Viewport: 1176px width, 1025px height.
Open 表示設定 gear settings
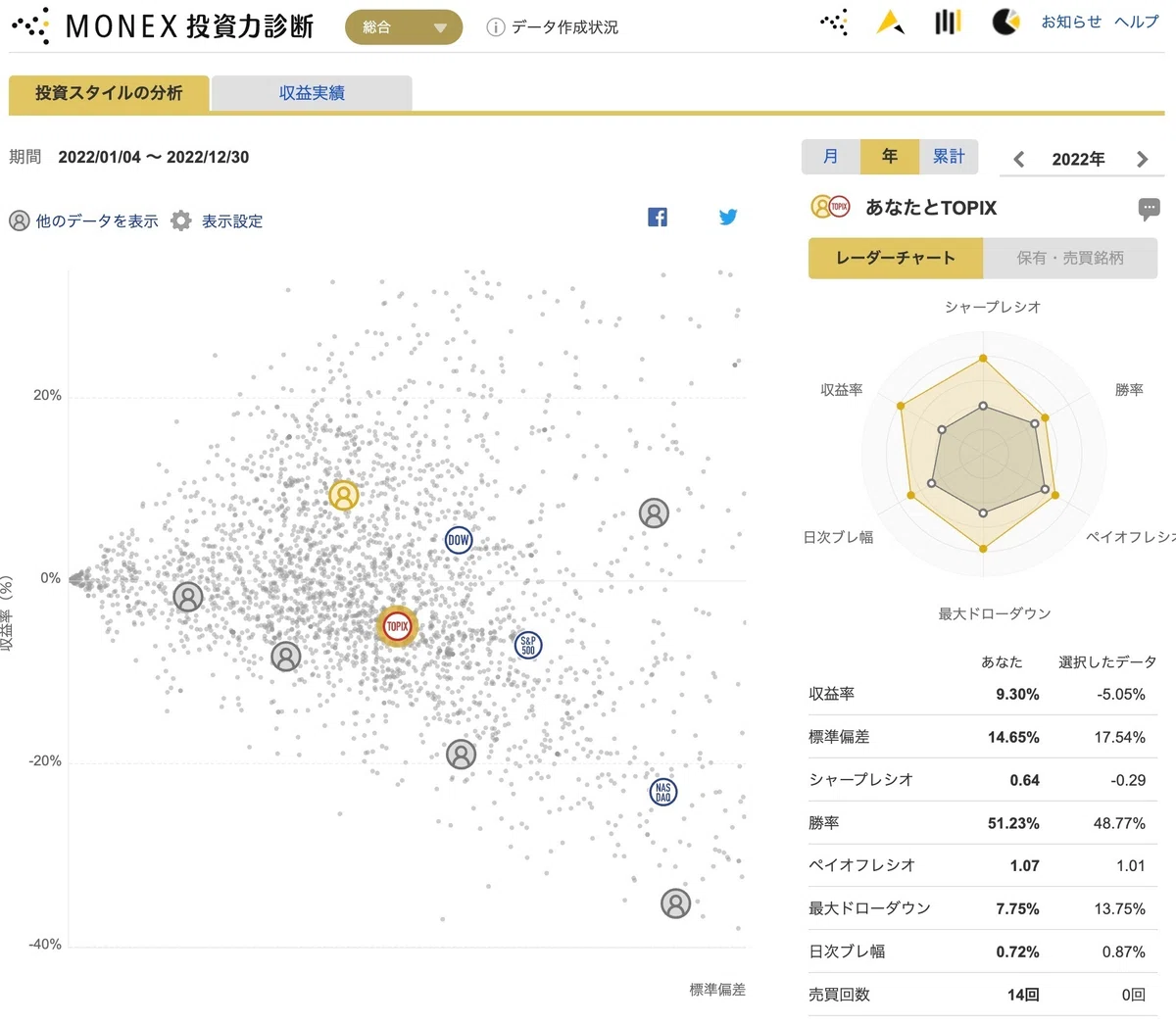[218, 221]
